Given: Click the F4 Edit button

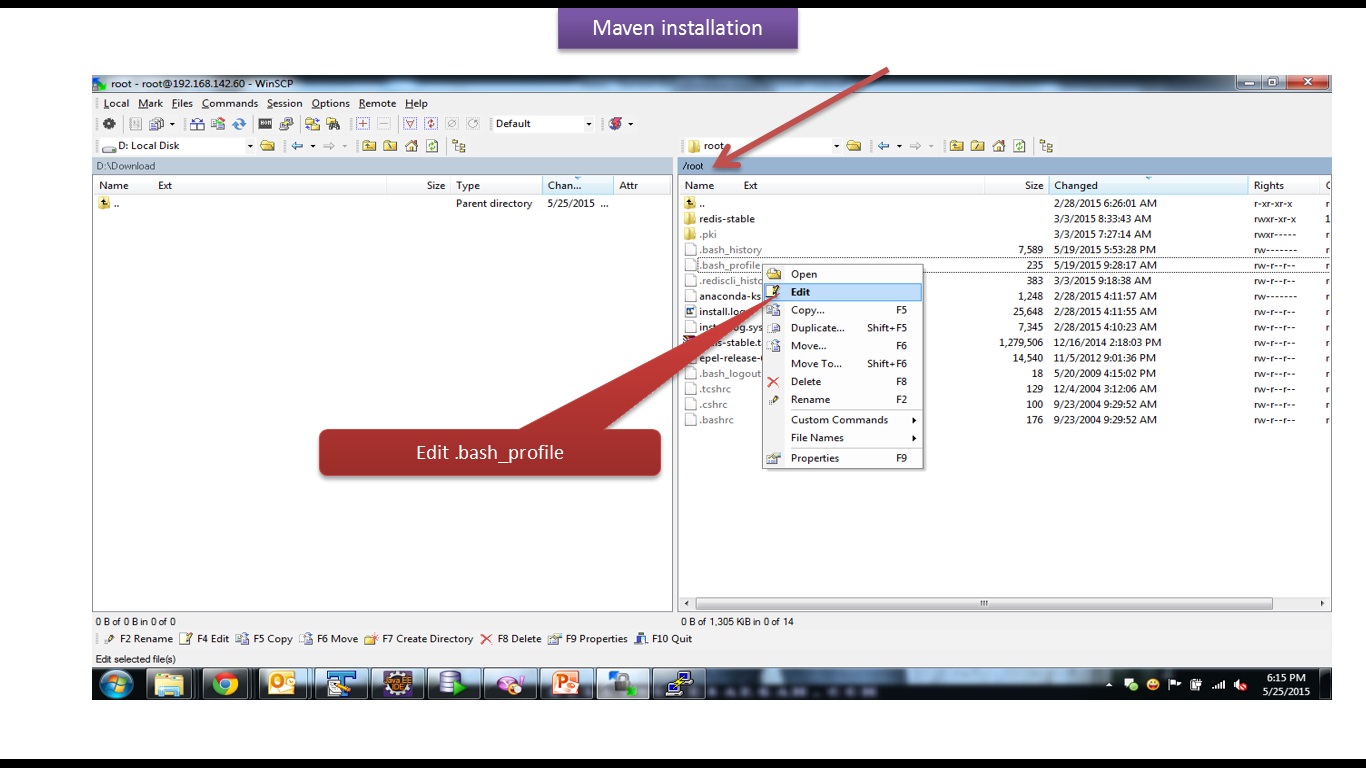Looking at the screenshot, I should (204, 639).
